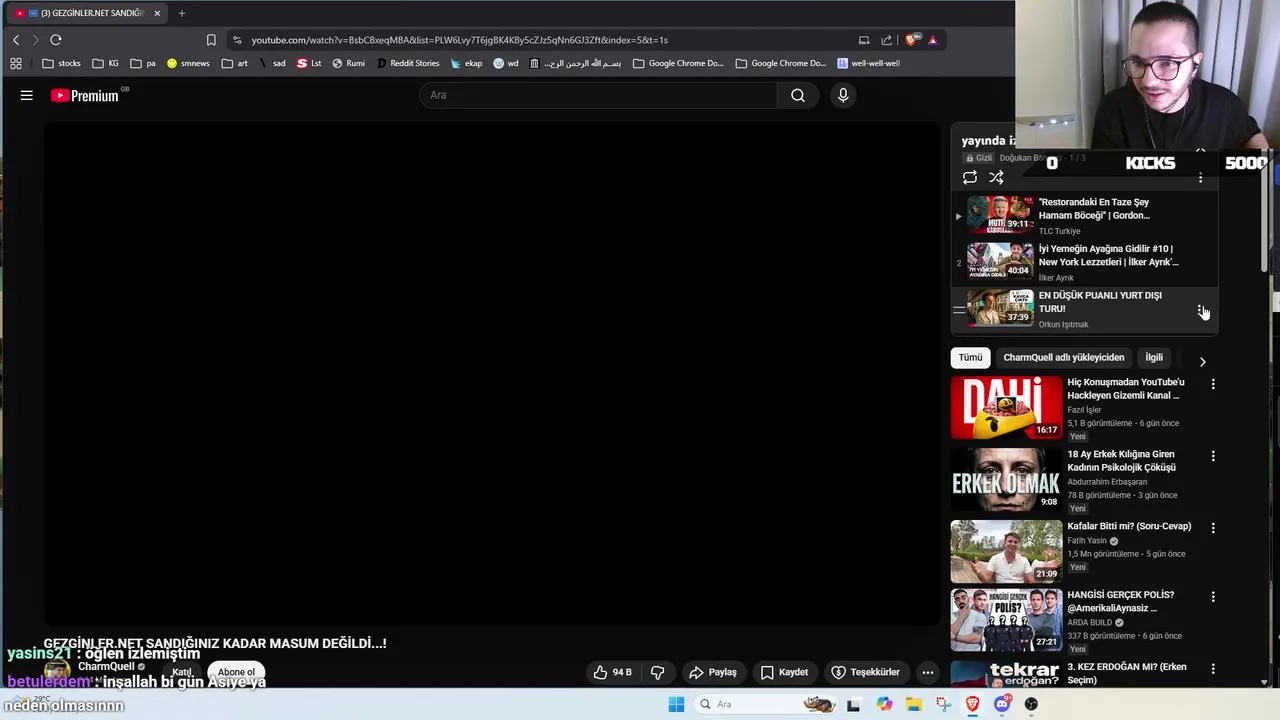Open the 'Kafalar Bitti mi? (Soru-Cevap)' title
This screenshot has height=720, width=1280.
pyautogui.click(x=1129, y=526)
